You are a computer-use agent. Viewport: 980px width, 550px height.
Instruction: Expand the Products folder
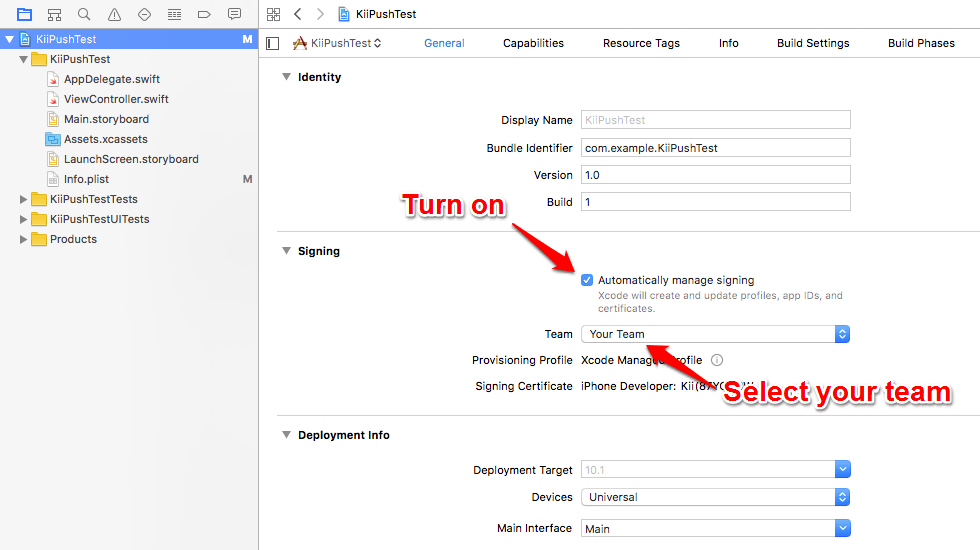23,239
